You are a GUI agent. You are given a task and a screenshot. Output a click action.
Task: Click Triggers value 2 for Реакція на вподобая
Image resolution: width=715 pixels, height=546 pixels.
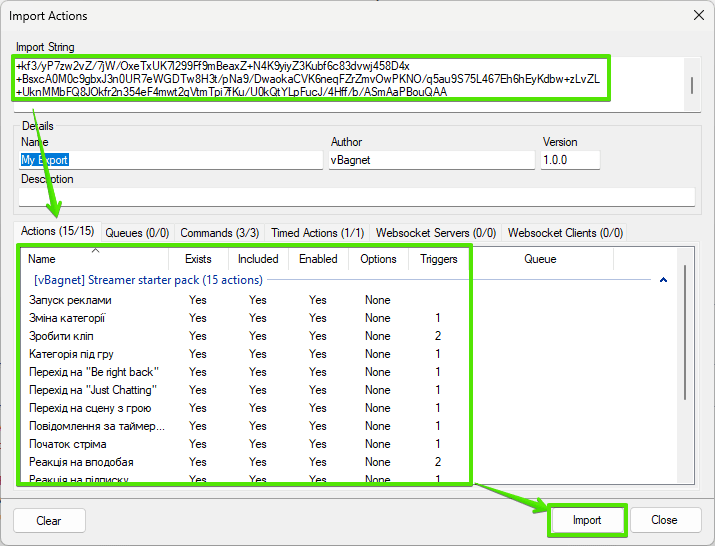click(438, 462)
